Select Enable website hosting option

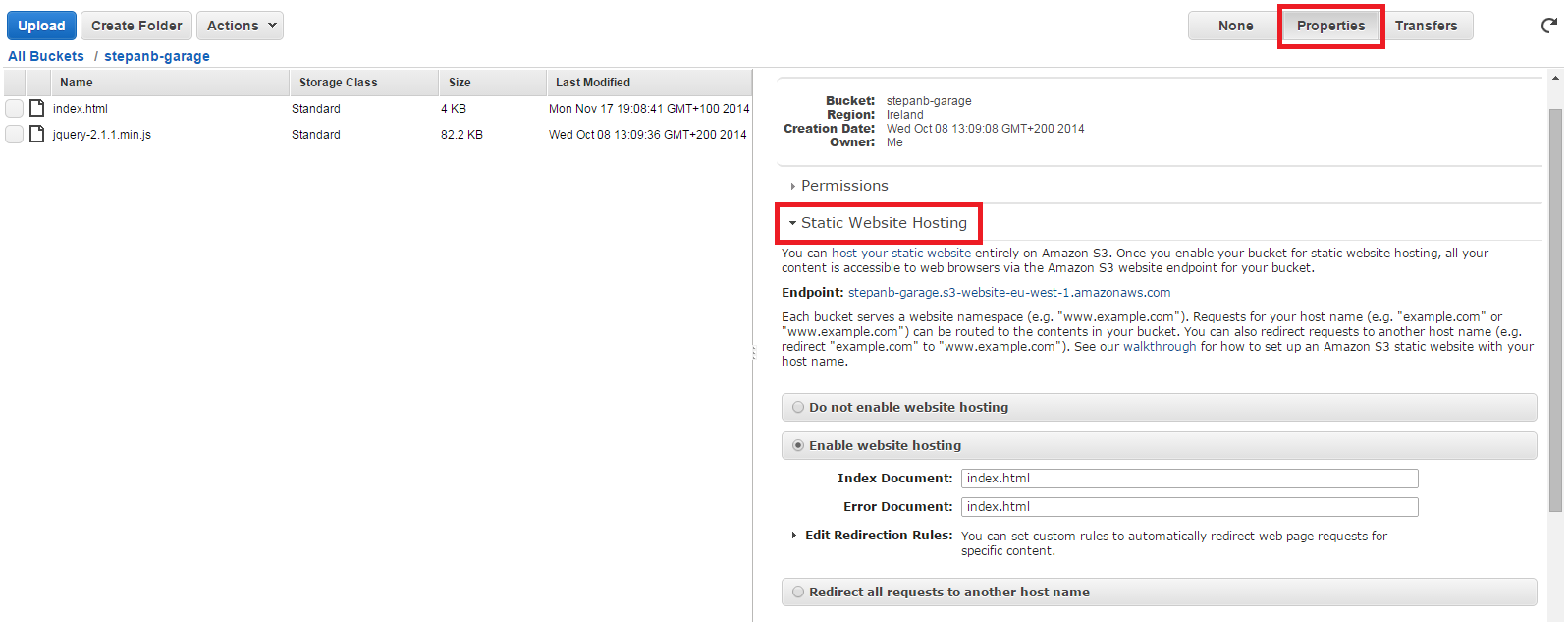click(x=798, y=445)
